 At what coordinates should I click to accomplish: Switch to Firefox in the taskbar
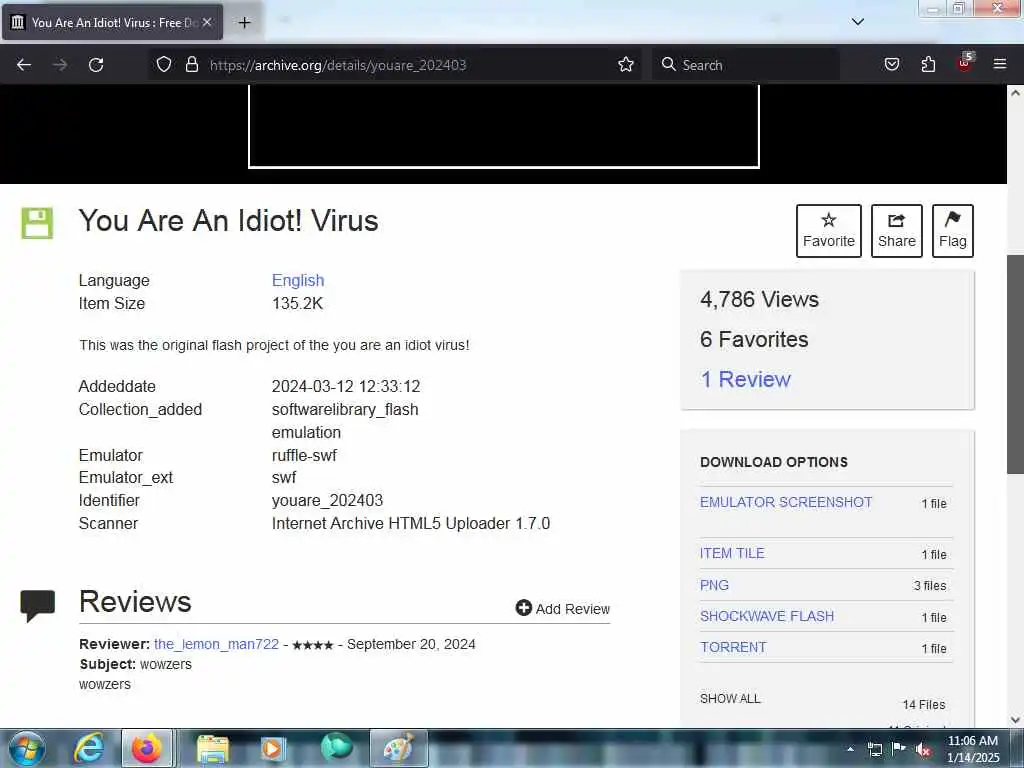coord(147,748)
